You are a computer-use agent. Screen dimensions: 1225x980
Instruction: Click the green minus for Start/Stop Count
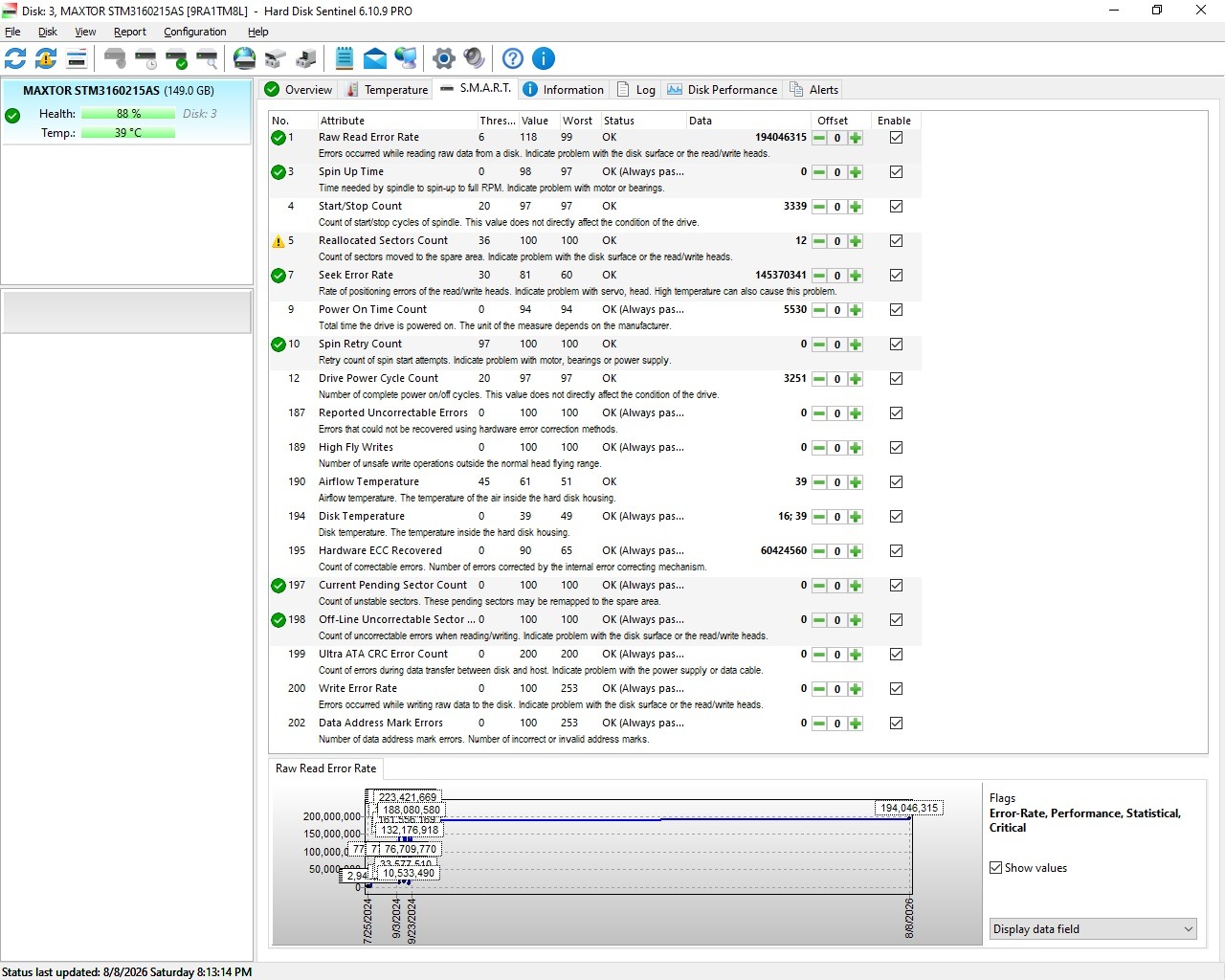[x=819, y=207]
